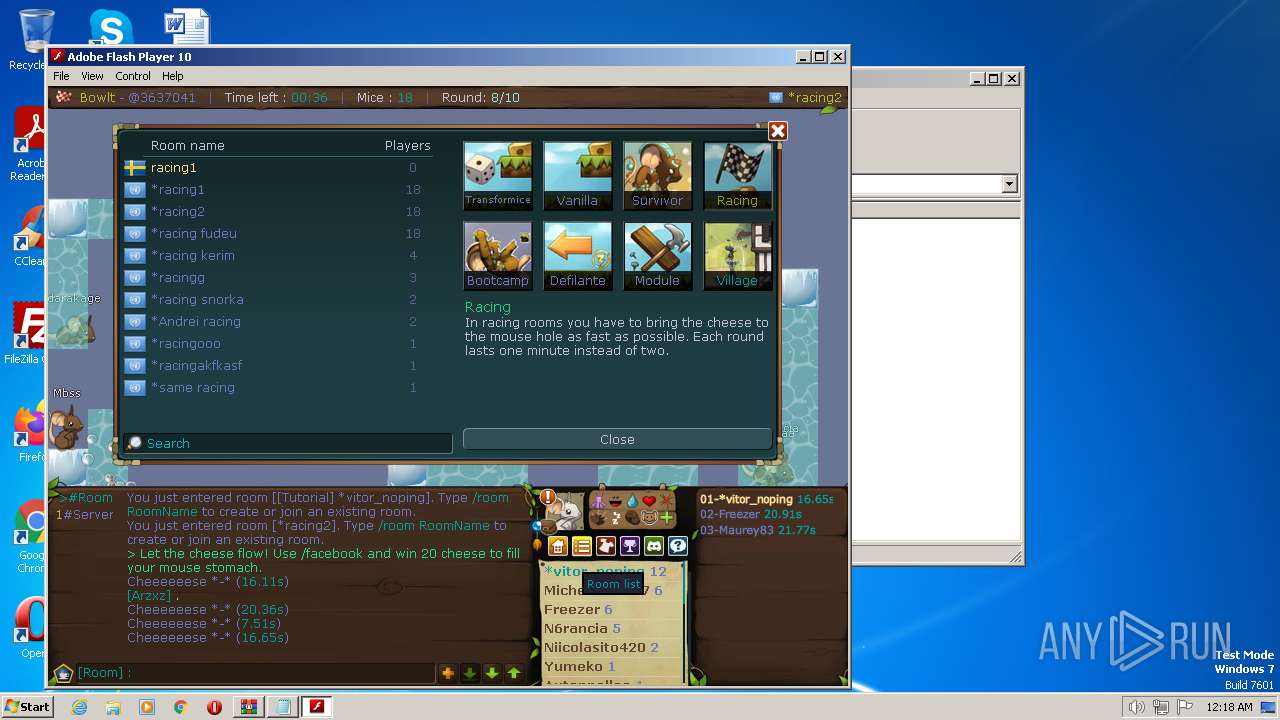Join the *racingg room
1280x720 pixels.
pyautogui.click(x=277, y=277)
